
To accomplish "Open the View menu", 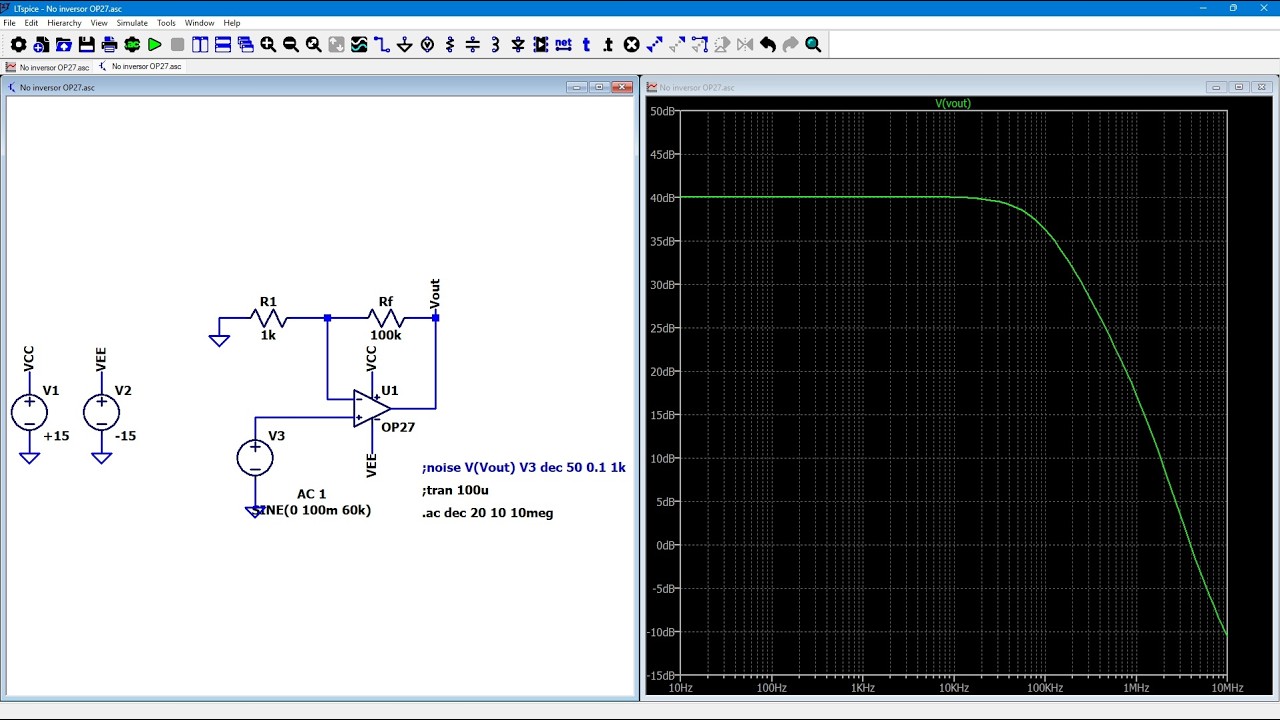I will pos(99,23).
